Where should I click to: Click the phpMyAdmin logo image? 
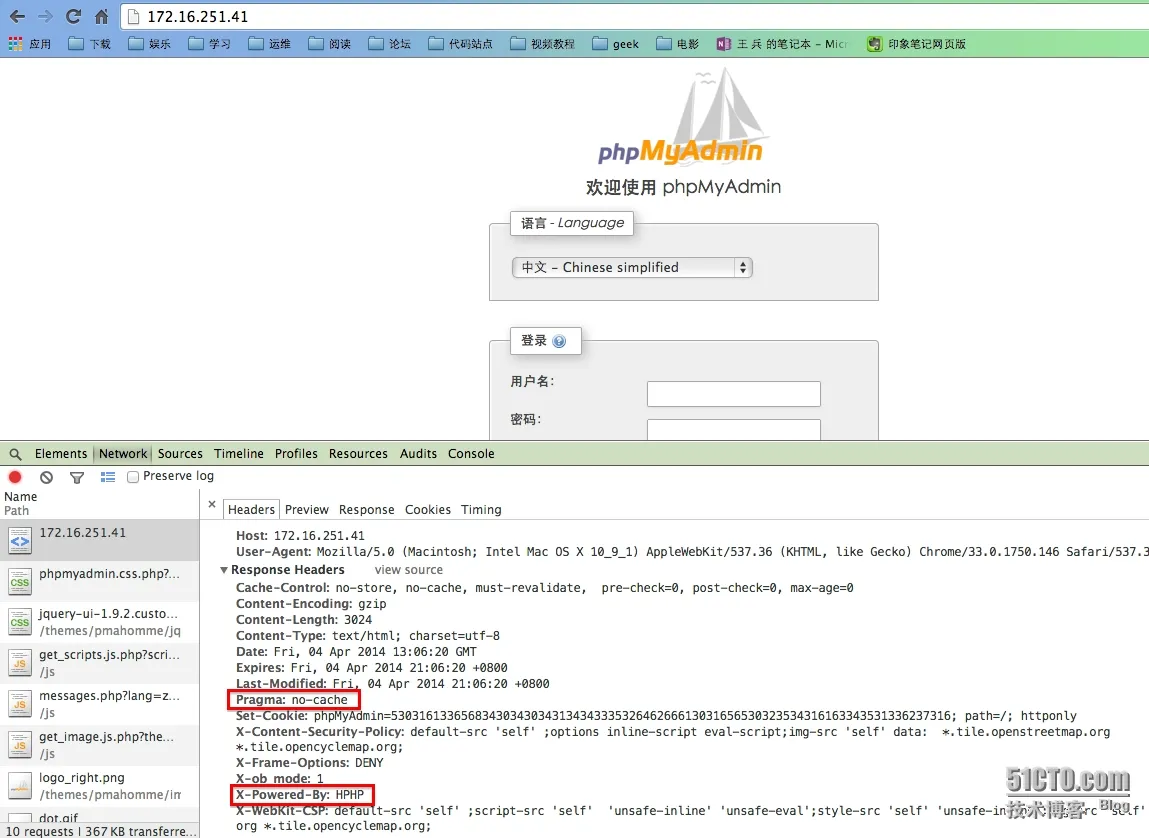(x=681, y=117)
